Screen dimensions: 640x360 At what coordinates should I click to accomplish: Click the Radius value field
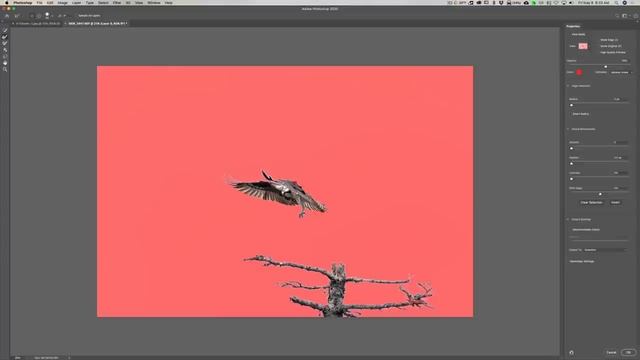[620, 99]
